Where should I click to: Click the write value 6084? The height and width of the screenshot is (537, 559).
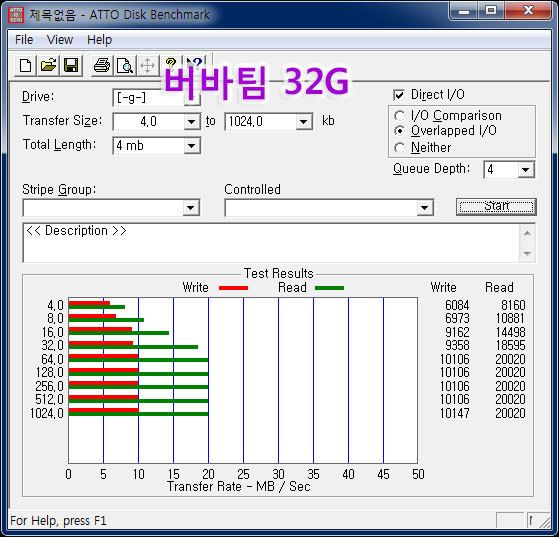pyautogui.click(x=457, y=305)
